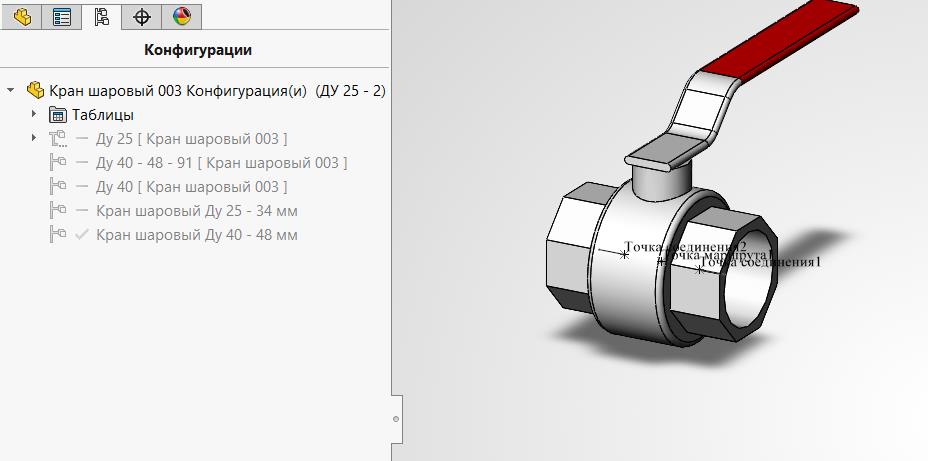Click the Точка соединения2 label in viewport
Image resolution: width=928 pixels, height=461 pixels.
(685, 246)
